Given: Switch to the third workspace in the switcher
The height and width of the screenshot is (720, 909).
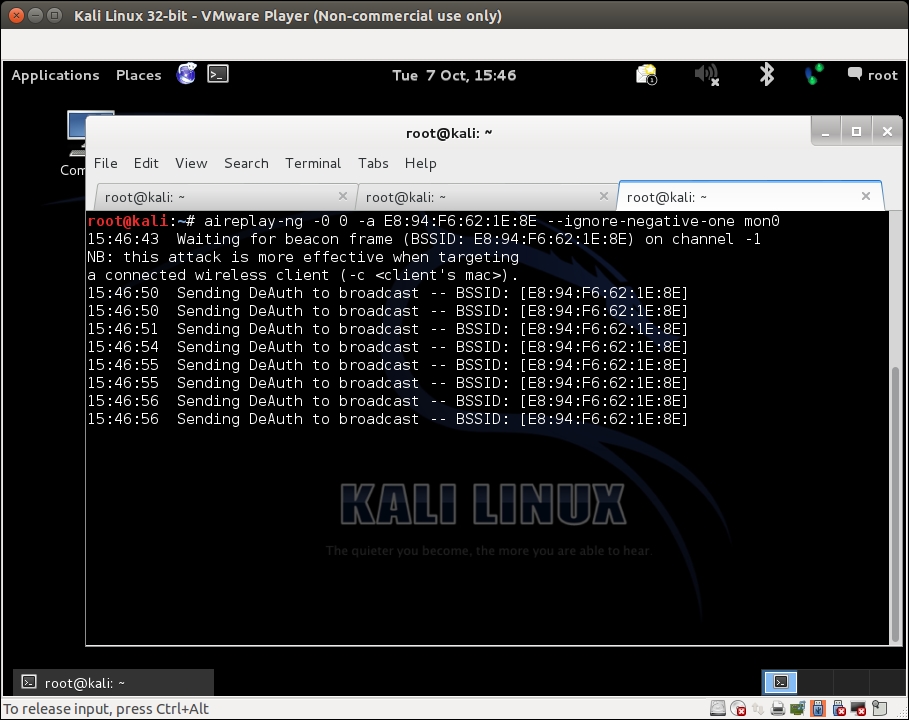Looking at the screenshot, I should 852,682.
